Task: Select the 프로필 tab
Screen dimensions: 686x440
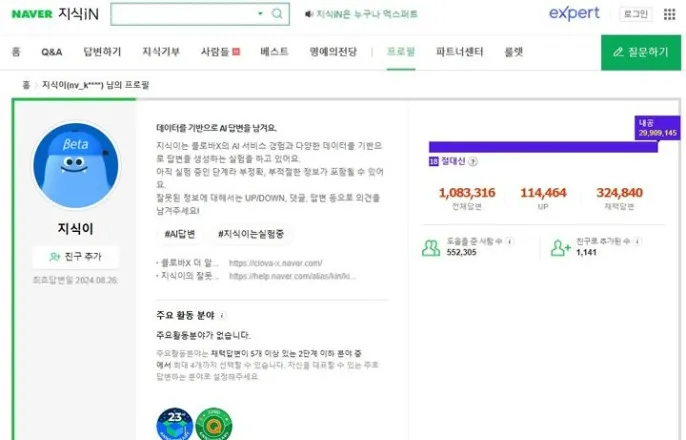Action: pyautogui.click(x=401, y=52)
